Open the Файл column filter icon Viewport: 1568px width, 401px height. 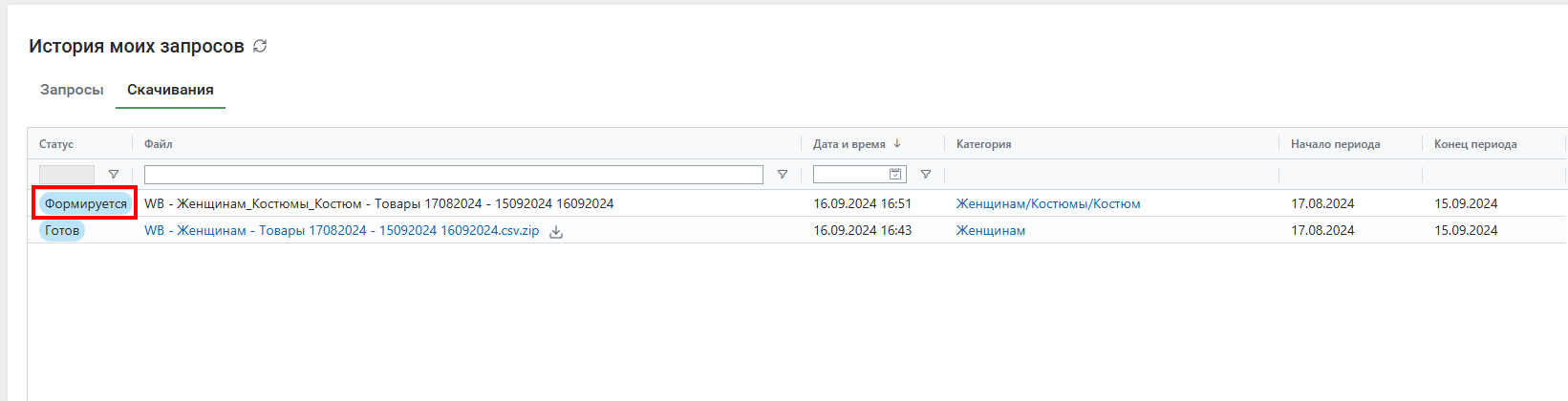pos(783,175)
